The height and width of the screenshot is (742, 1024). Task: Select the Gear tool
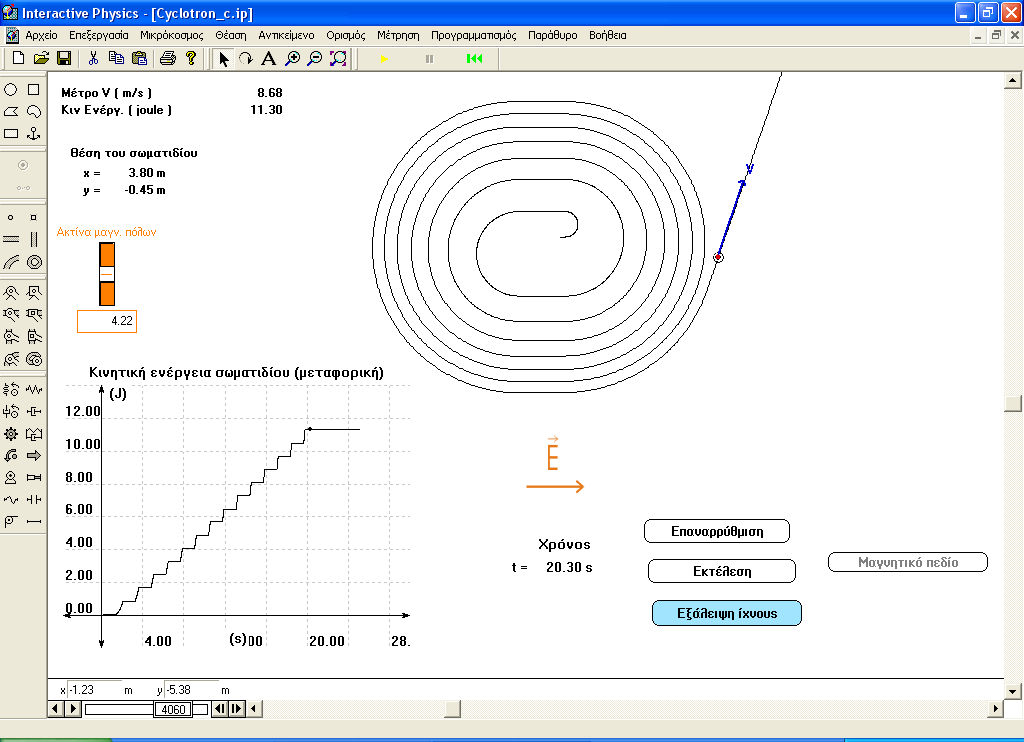(x=11, y=434)
